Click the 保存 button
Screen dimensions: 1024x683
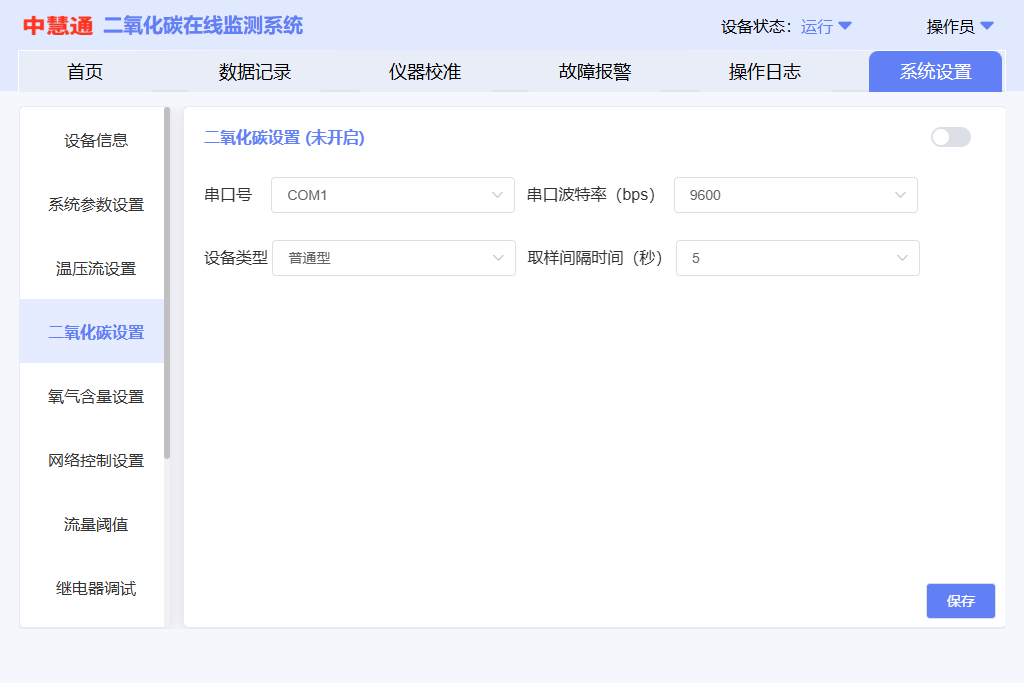pos(960,601)
